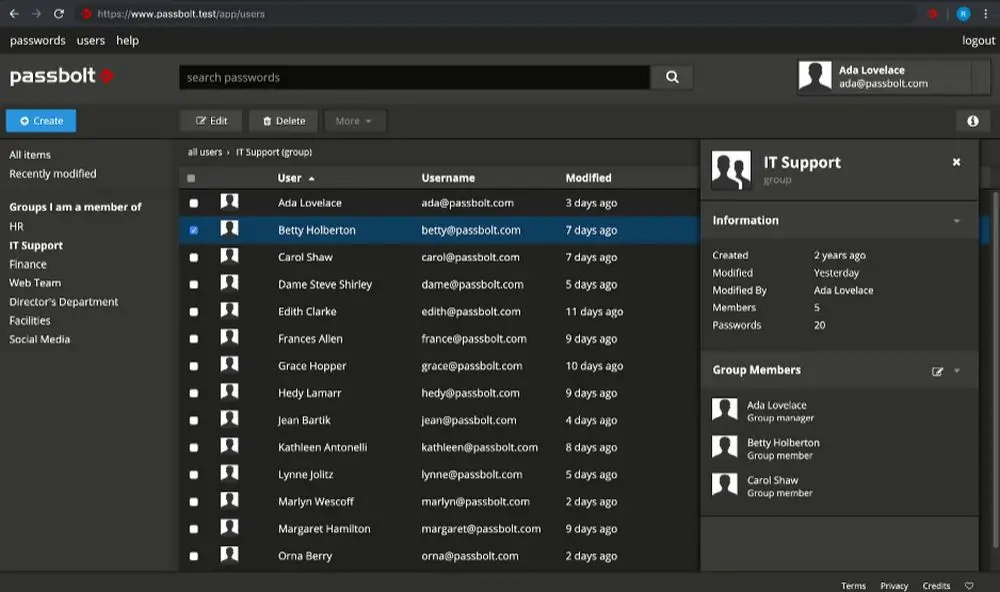
Task: Select the Finance group
Action: click(x=28, y=263)
